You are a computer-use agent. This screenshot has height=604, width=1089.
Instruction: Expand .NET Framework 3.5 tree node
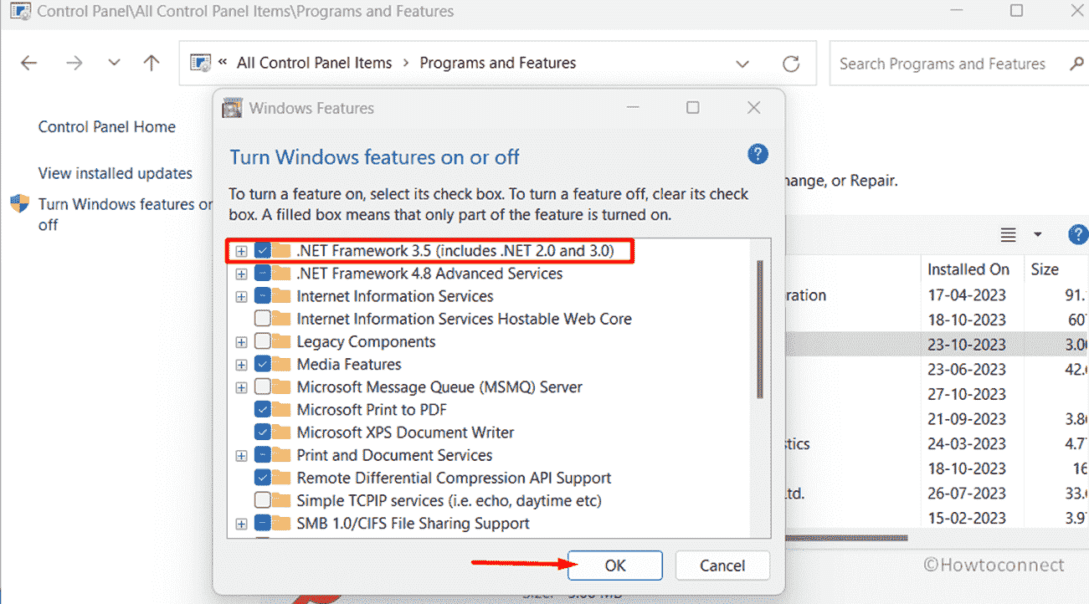pos(241,251)
